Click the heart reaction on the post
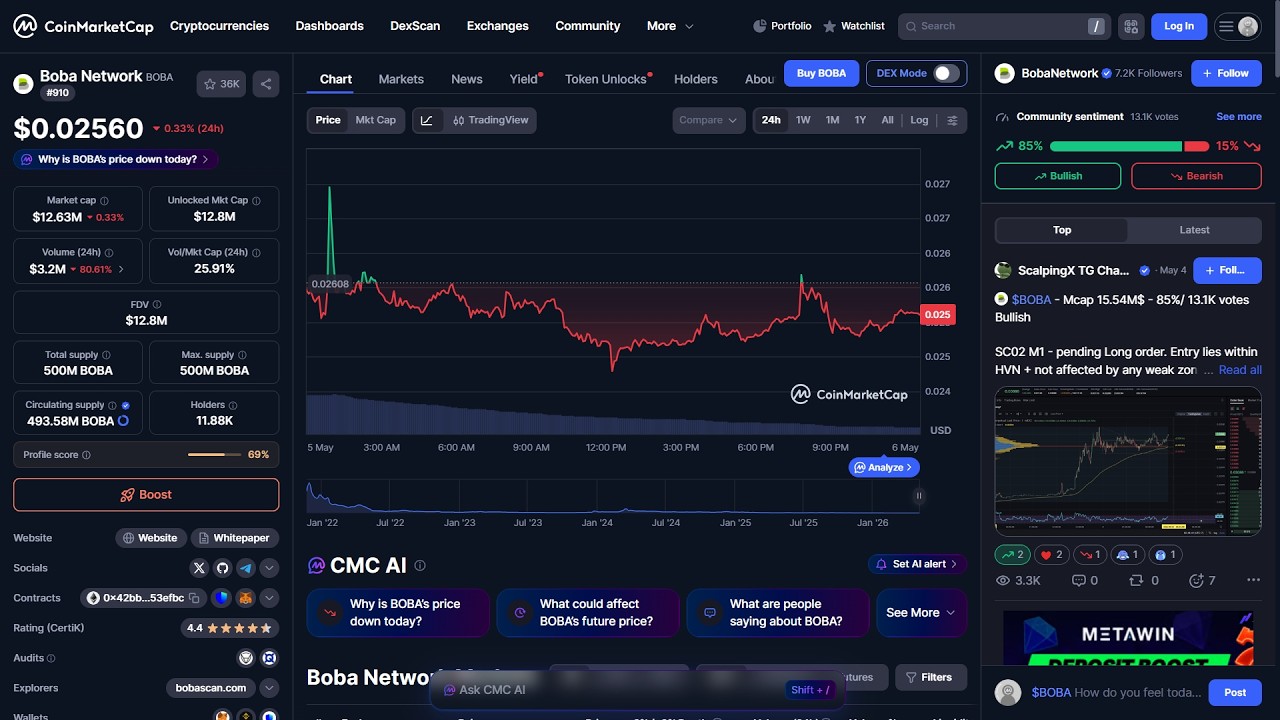1280x720 pixels. pos(1052,554)
